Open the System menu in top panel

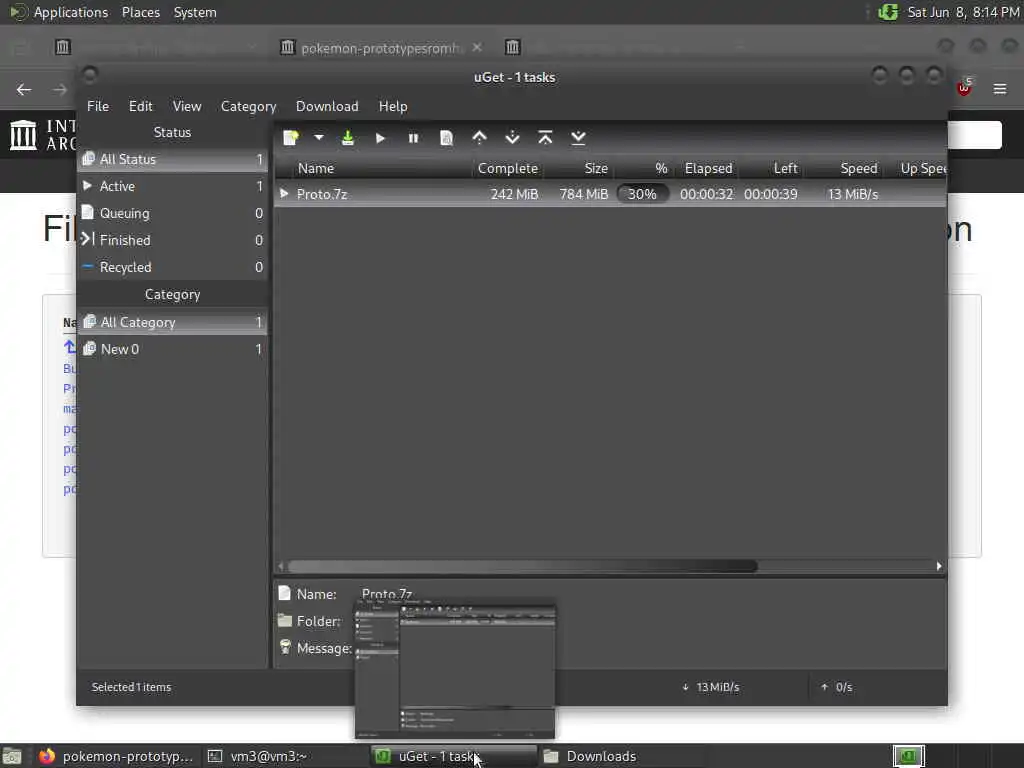coord(195,12)
